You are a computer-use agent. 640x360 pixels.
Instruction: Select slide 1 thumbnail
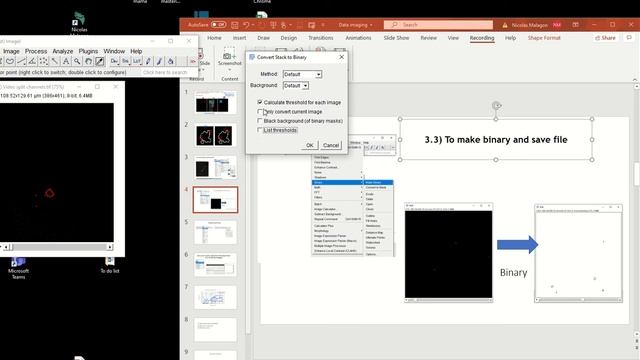pyautogui.click(x=216, y=102)
